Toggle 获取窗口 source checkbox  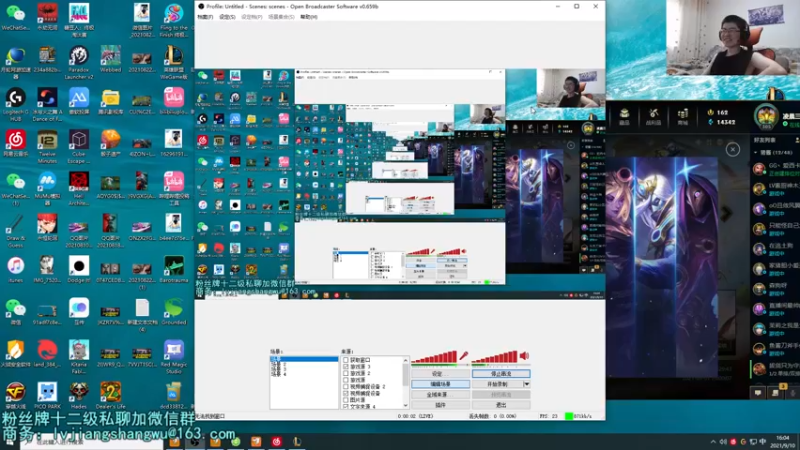click(345, 360)
